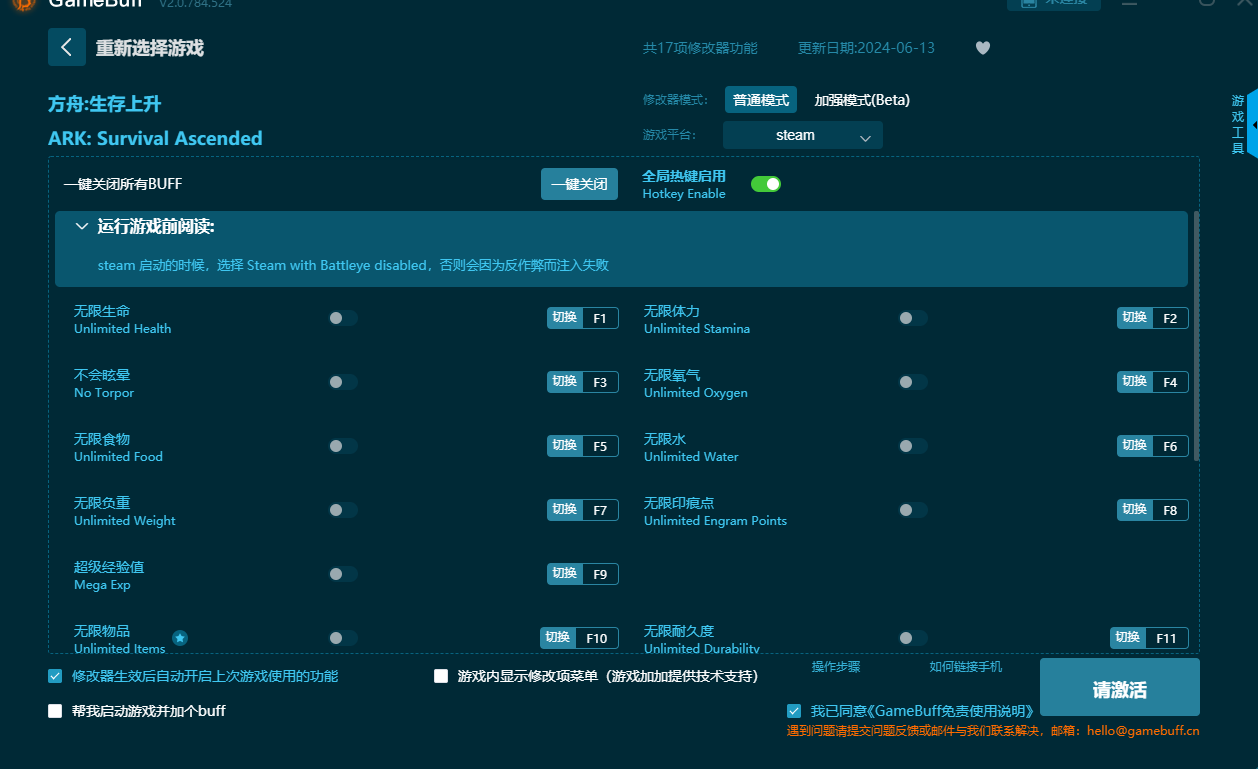Collapse the read-before-running notice section
The image size is (1258, 769).
[x=82, y=227]
